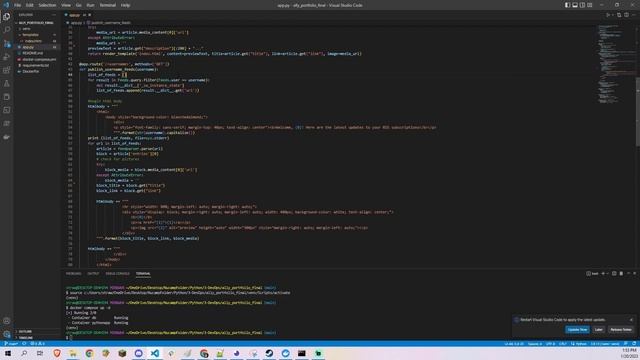Toggle secondary side bar visibility
640x360 pixels.
click(x=582, y=5)
